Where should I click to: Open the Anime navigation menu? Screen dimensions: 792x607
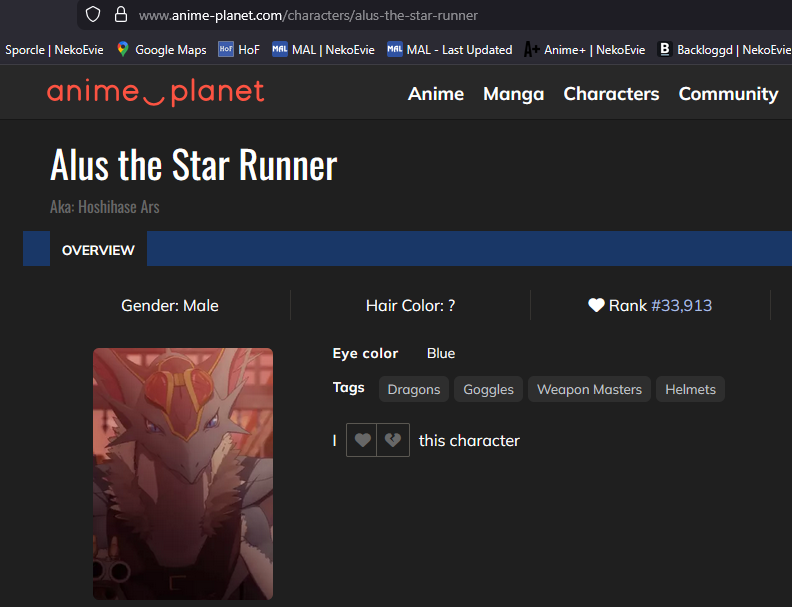436,94
